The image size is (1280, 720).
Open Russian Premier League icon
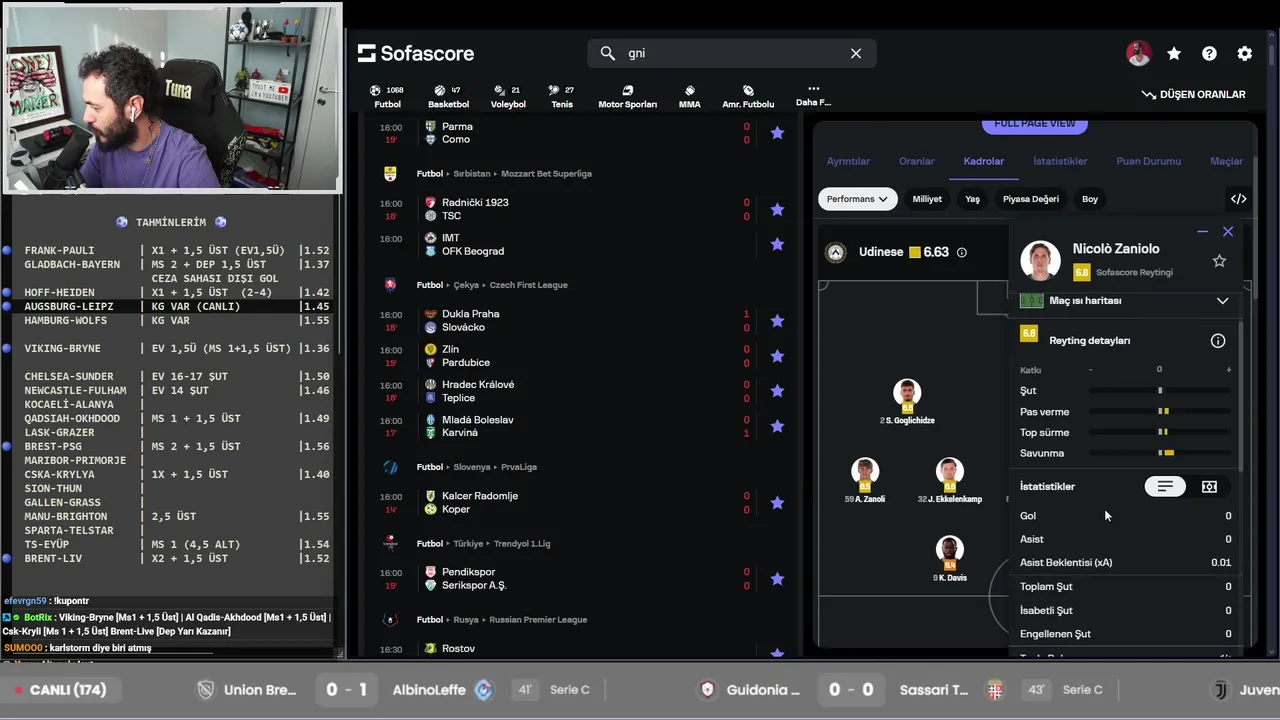tap(390, 620)
